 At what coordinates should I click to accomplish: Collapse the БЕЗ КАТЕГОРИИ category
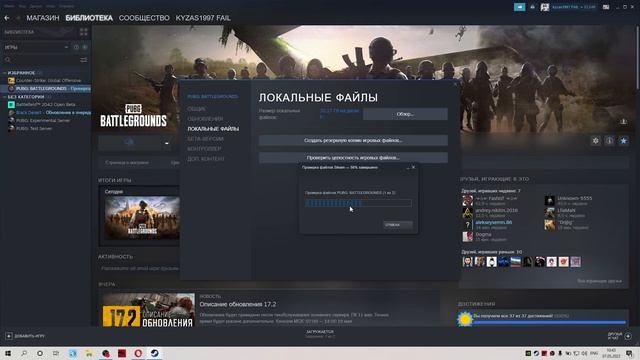4,97
